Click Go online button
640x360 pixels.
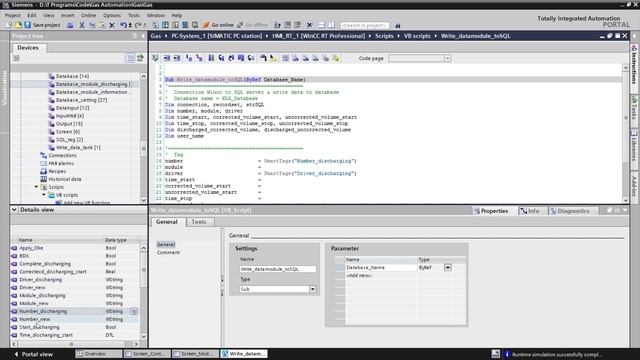(218, 25)
